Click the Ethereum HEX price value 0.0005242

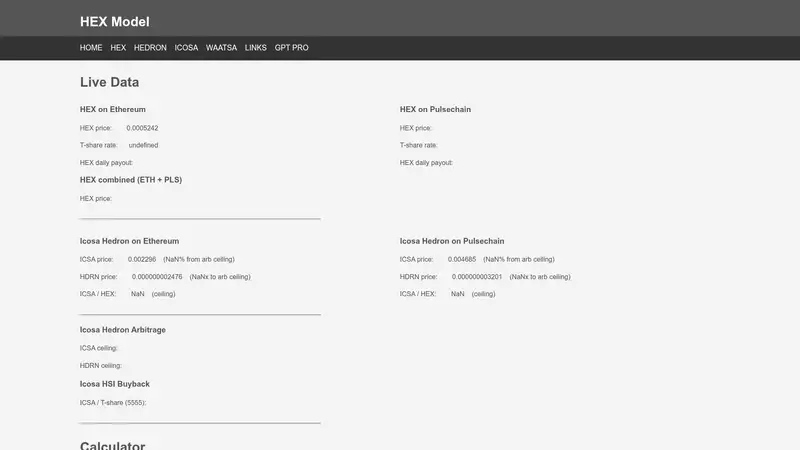(142, 128)
